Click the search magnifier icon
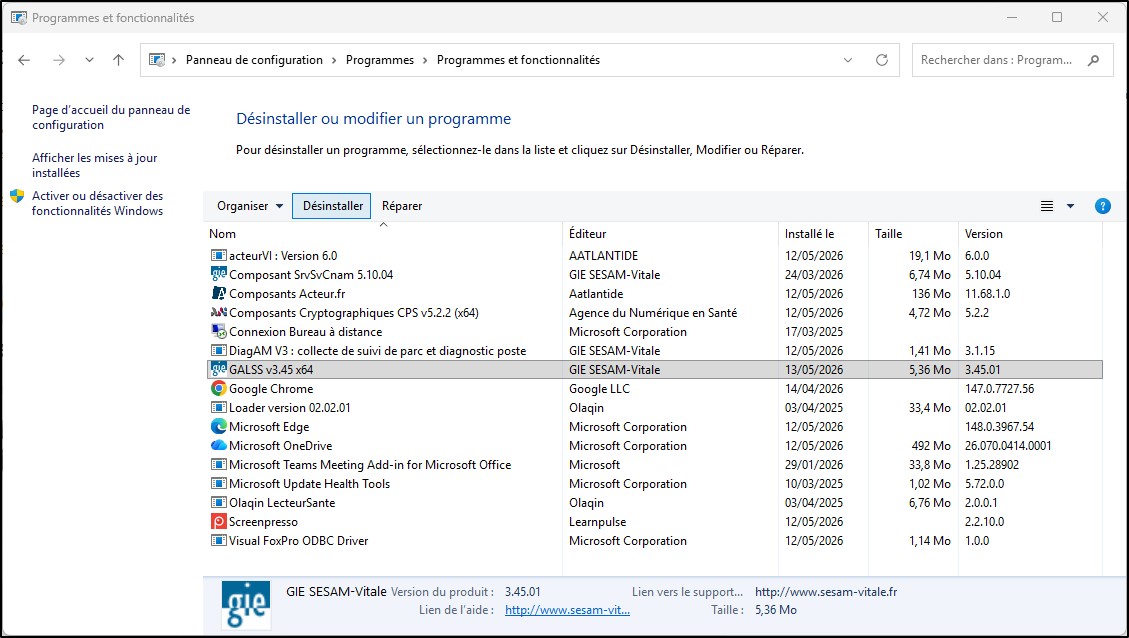 click(1094, 60)
